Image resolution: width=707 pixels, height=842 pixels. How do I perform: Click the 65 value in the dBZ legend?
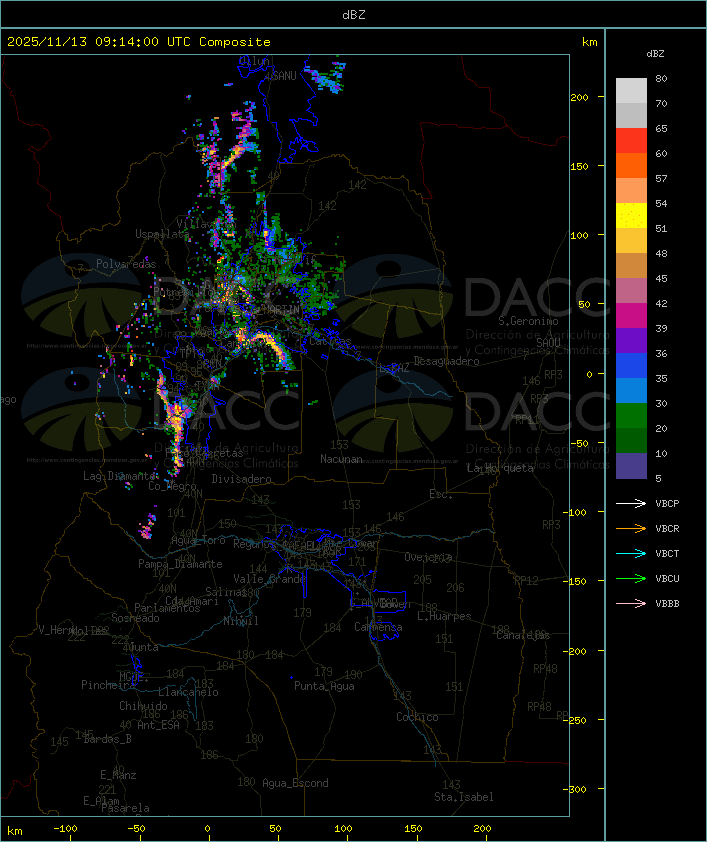661,128
